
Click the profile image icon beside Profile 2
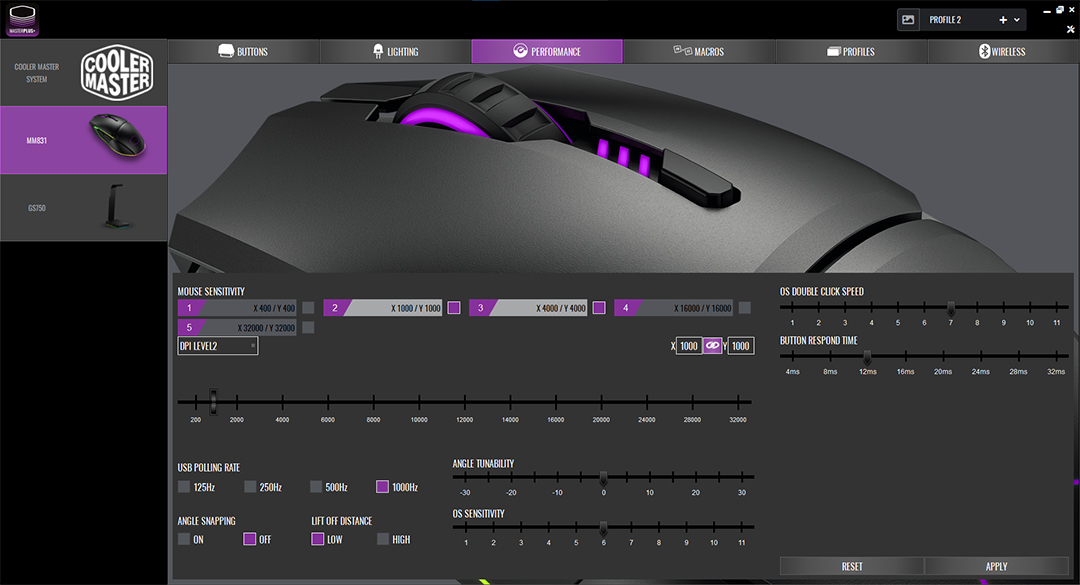[908, 19]
